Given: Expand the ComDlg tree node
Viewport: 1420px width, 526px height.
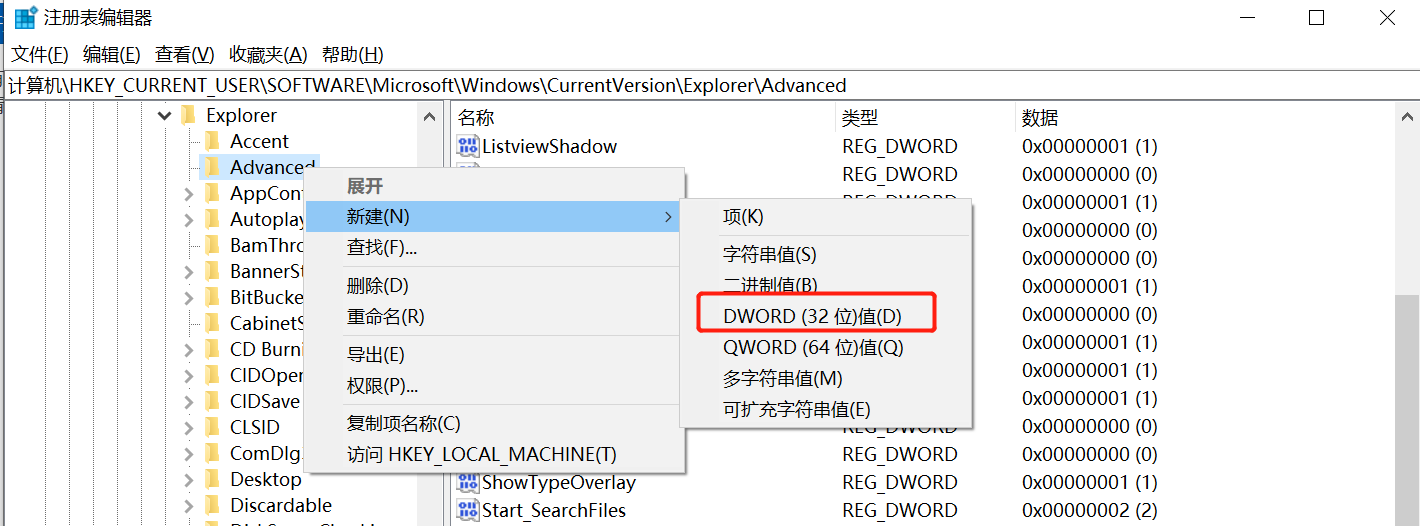Looking at the screenshot, I should click(x=189, y=454).
